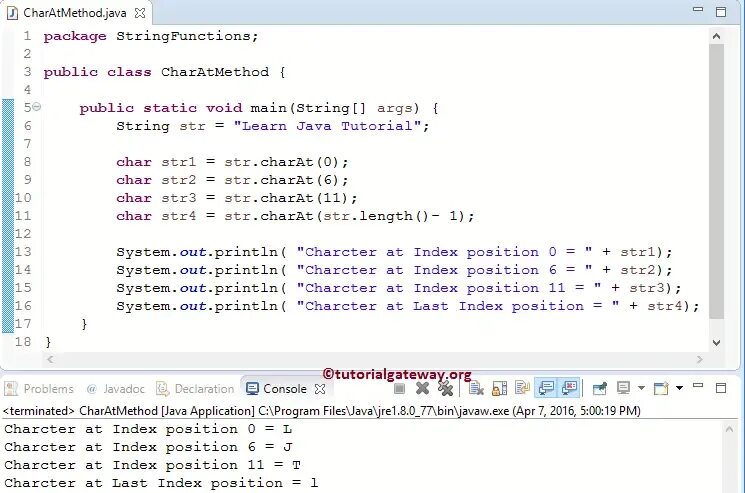Viewport: 745px width, 493px height.
Task: Close the Console view tab
Action: coord(320,389)
